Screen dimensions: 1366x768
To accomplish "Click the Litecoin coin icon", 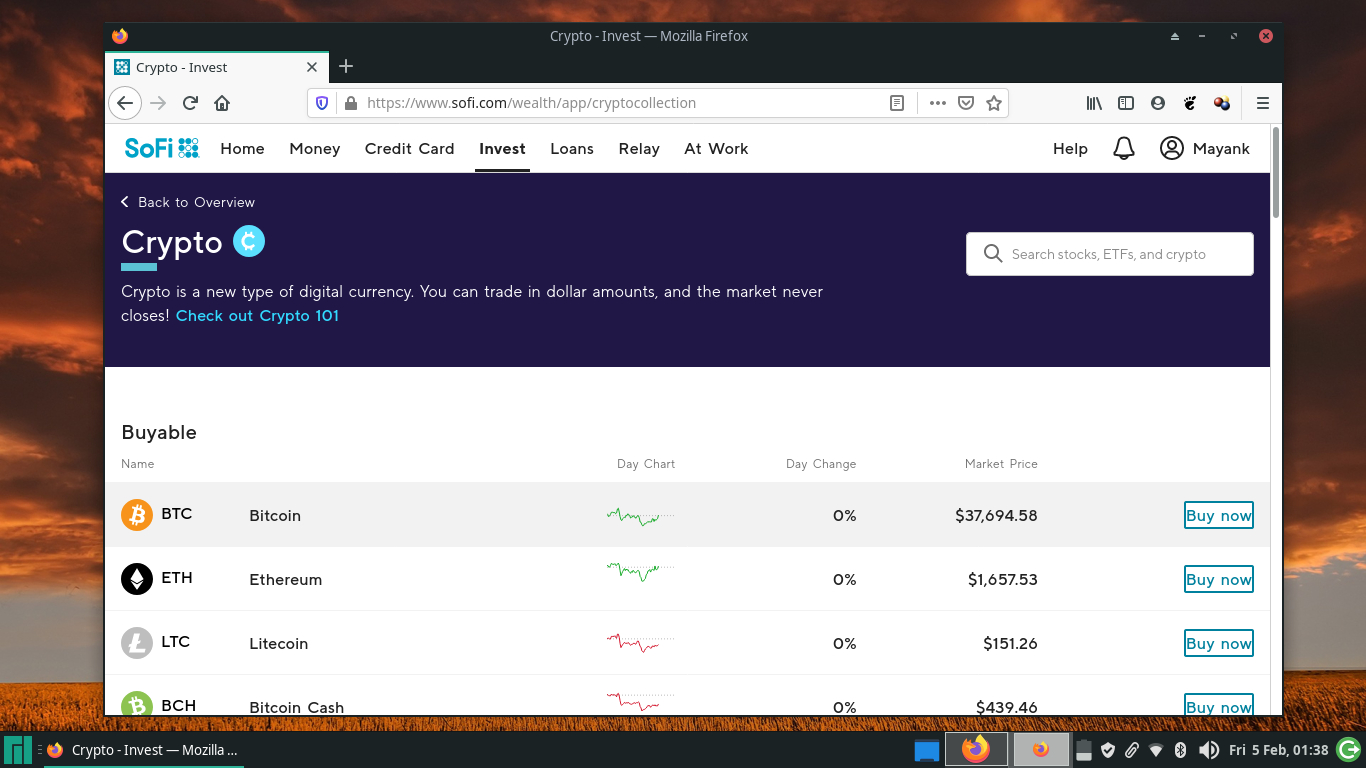I will (x=137, y=643).
